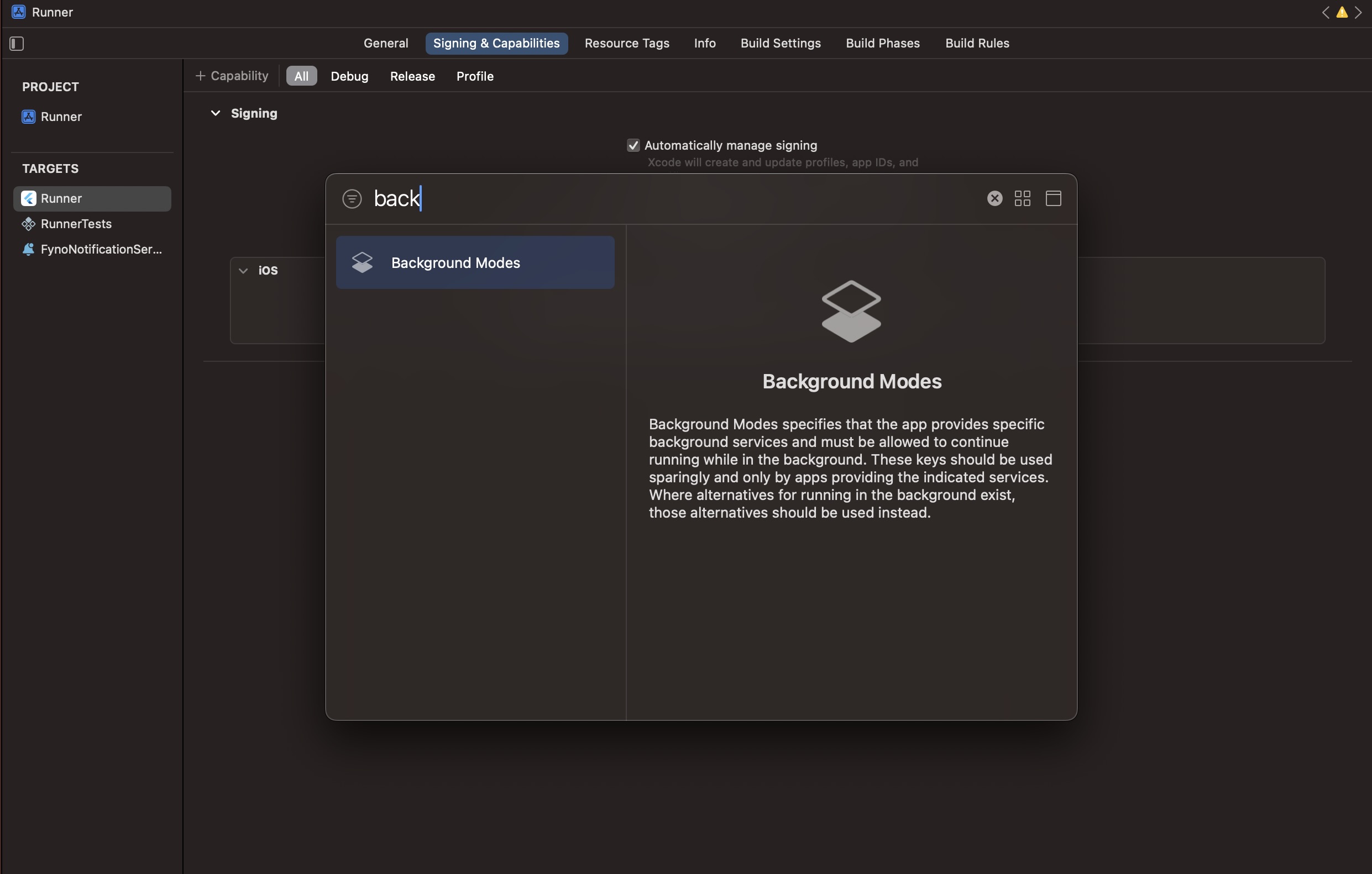
Task: Toggle the capability detail pane icon
Action: point(1053,198)
